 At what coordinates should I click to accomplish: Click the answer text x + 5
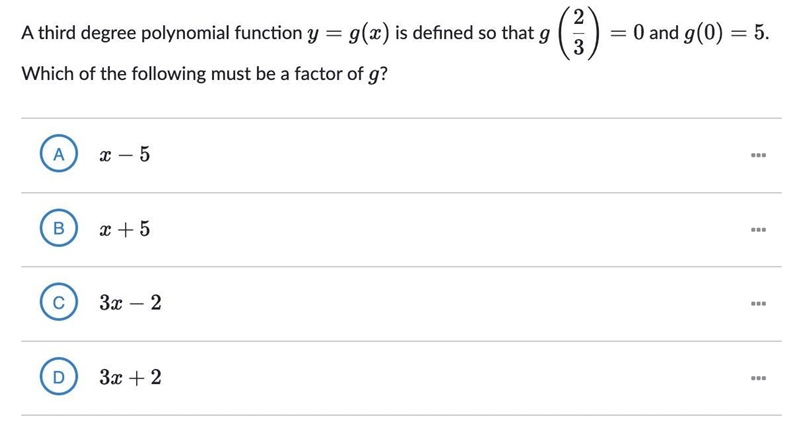coord(125,229)
